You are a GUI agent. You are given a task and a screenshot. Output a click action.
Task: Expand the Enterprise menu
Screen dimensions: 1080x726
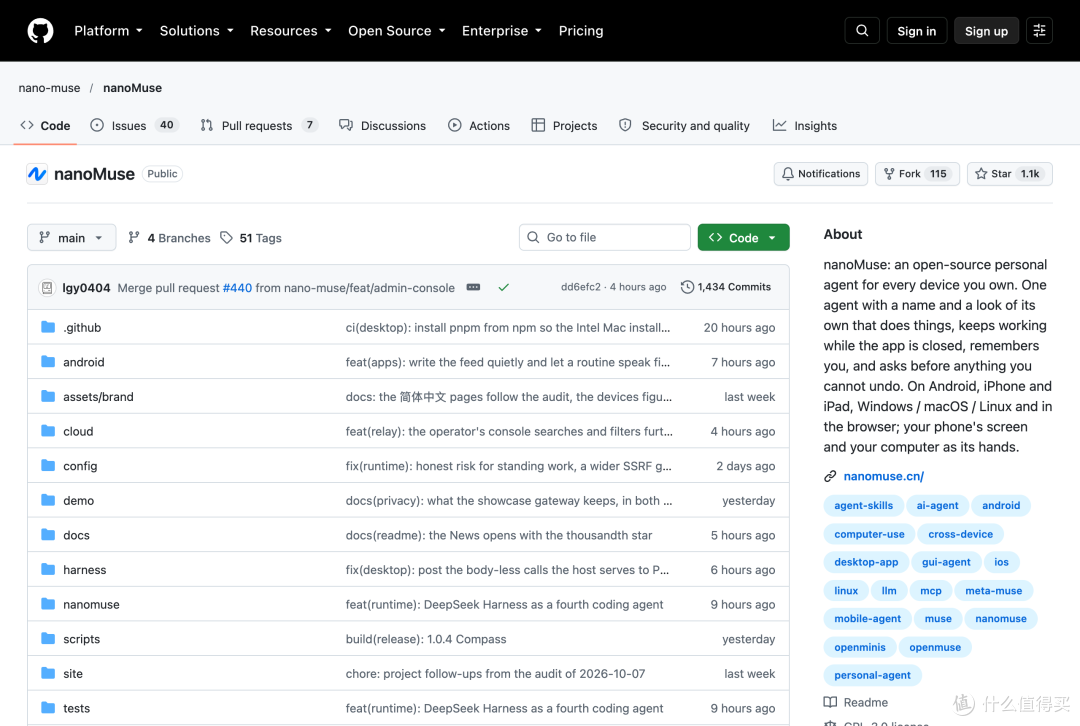tap(501, 31)
